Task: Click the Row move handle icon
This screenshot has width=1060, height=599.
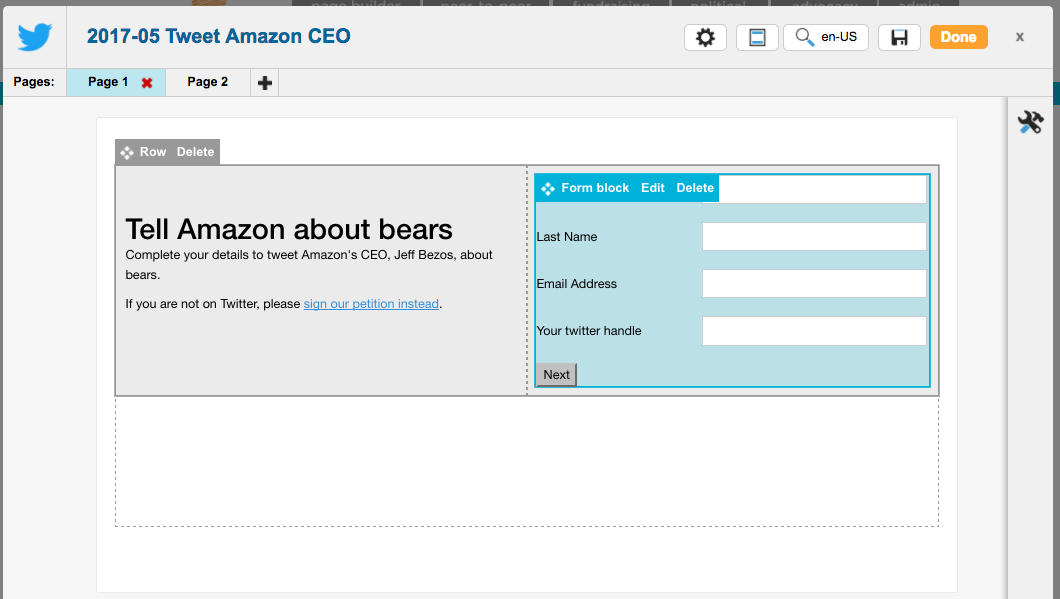Action: tap(127, 152)
